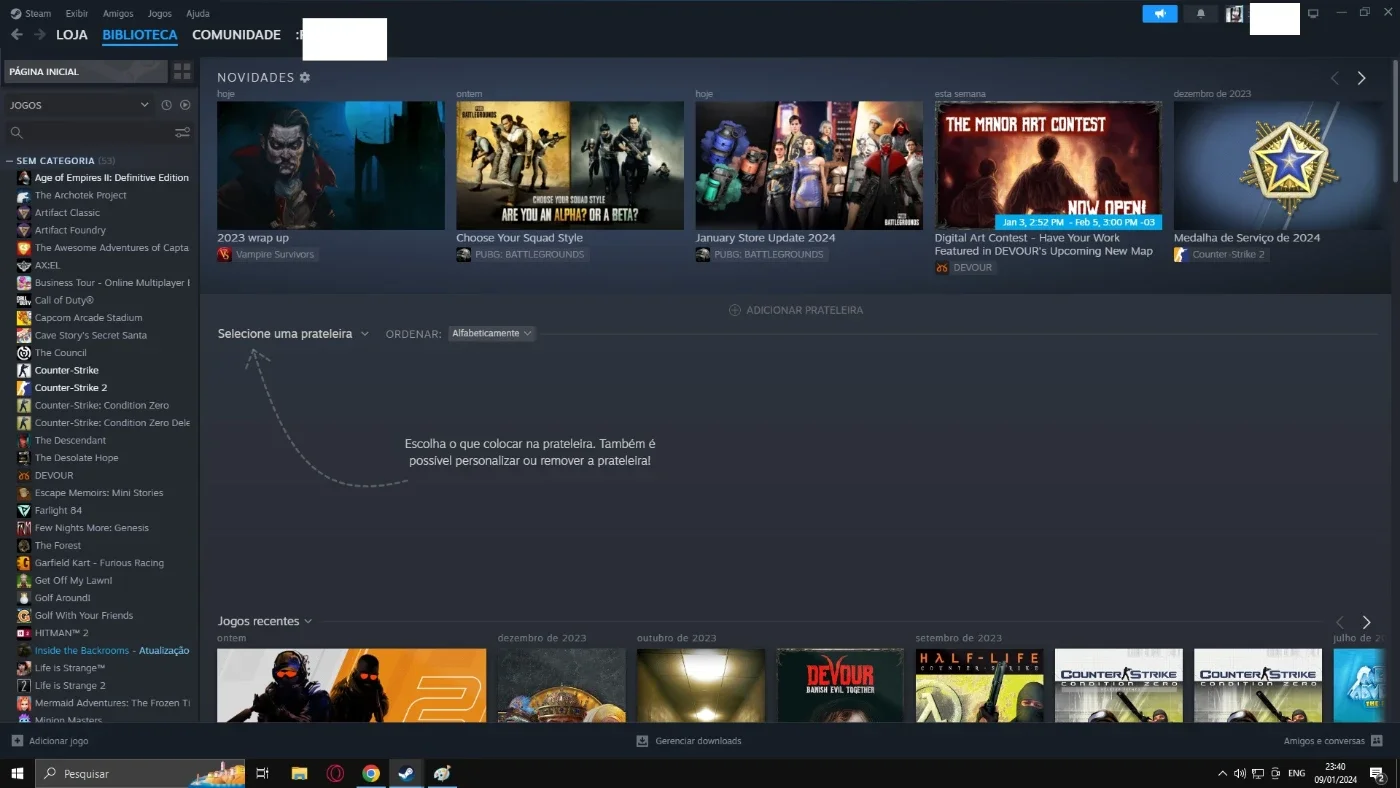This screenshot has height=788, width=1400.
Task: Open the notifications bell
Action: pos(1200,14)
